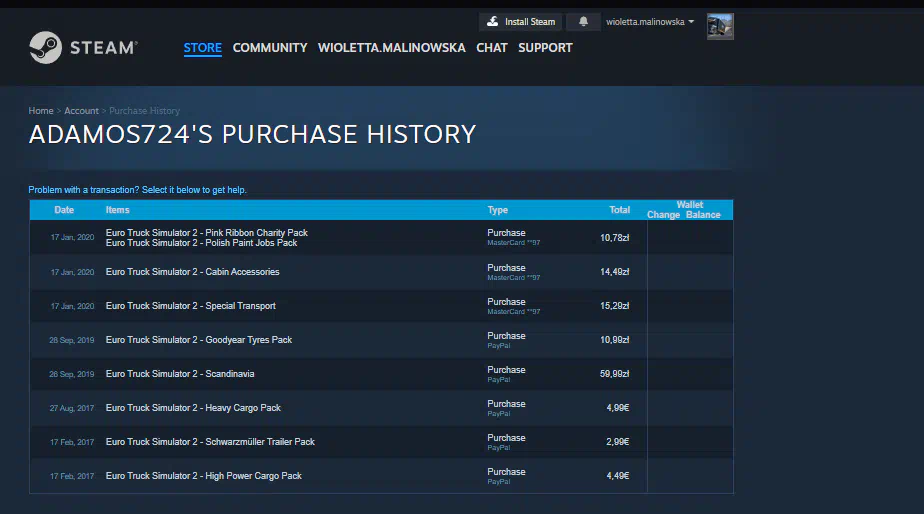The width and height of the screenshot is (924, 514).
Task: Select the Scandinavia transaction row
Action: pyautogui.click(x=381, y=374)
